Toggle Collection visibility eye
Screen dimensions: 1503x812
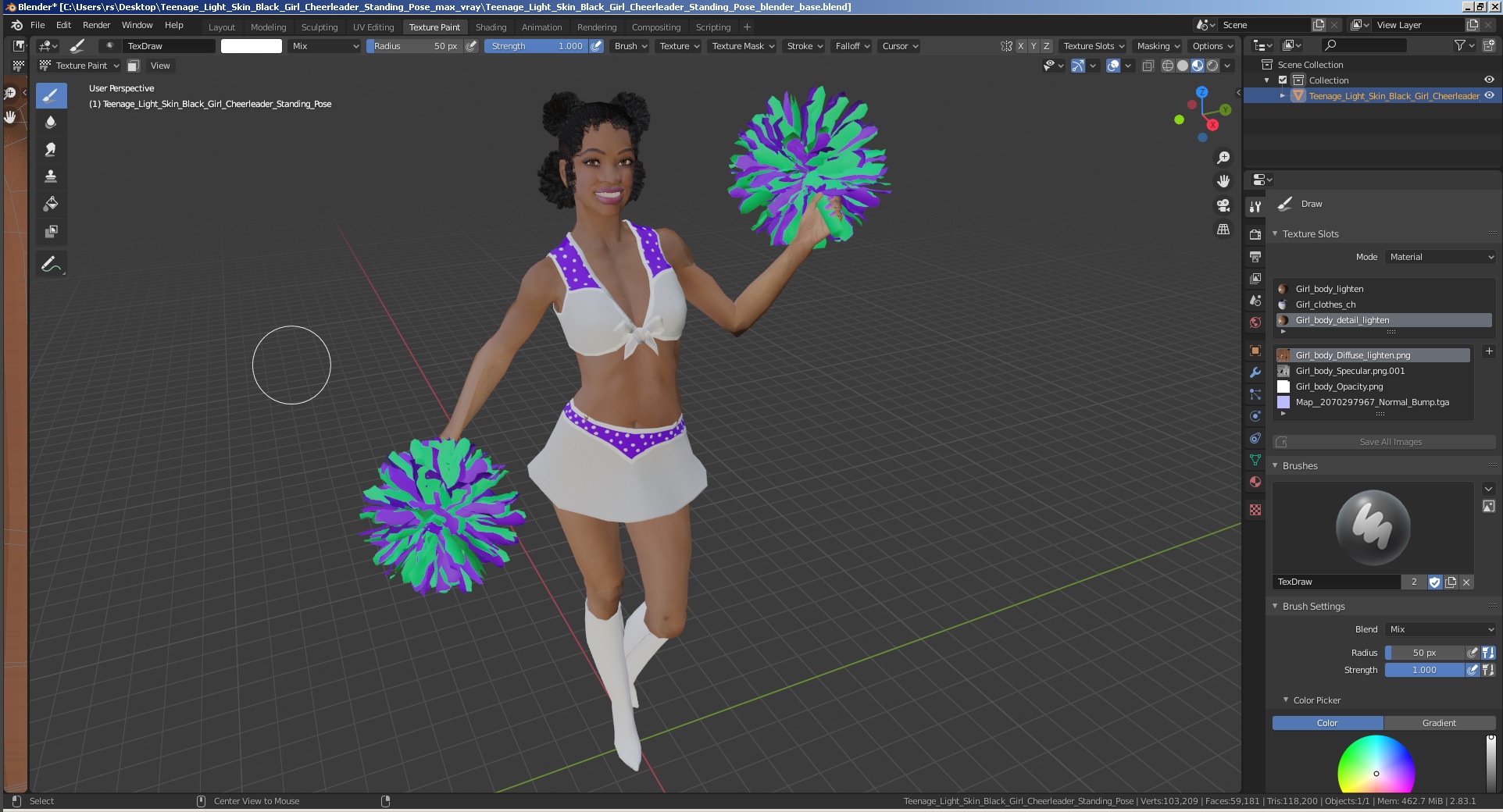pos(1489,80)
